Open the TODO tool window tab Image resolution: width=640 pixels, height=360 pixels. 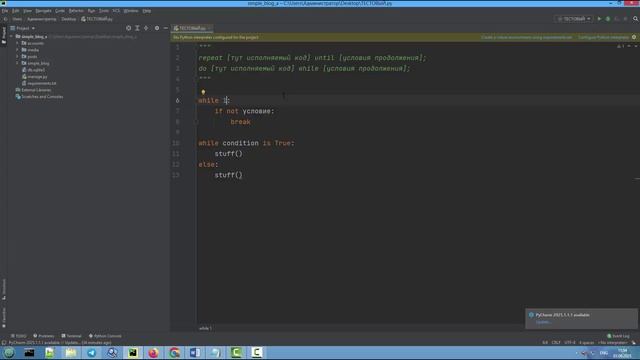[x=18, y=336]
